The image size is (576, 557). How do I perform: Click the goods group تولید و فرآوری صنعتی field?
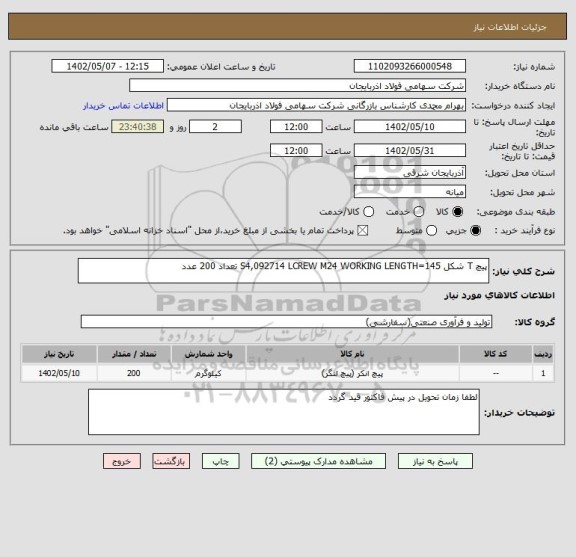click(x=286, y=322)
